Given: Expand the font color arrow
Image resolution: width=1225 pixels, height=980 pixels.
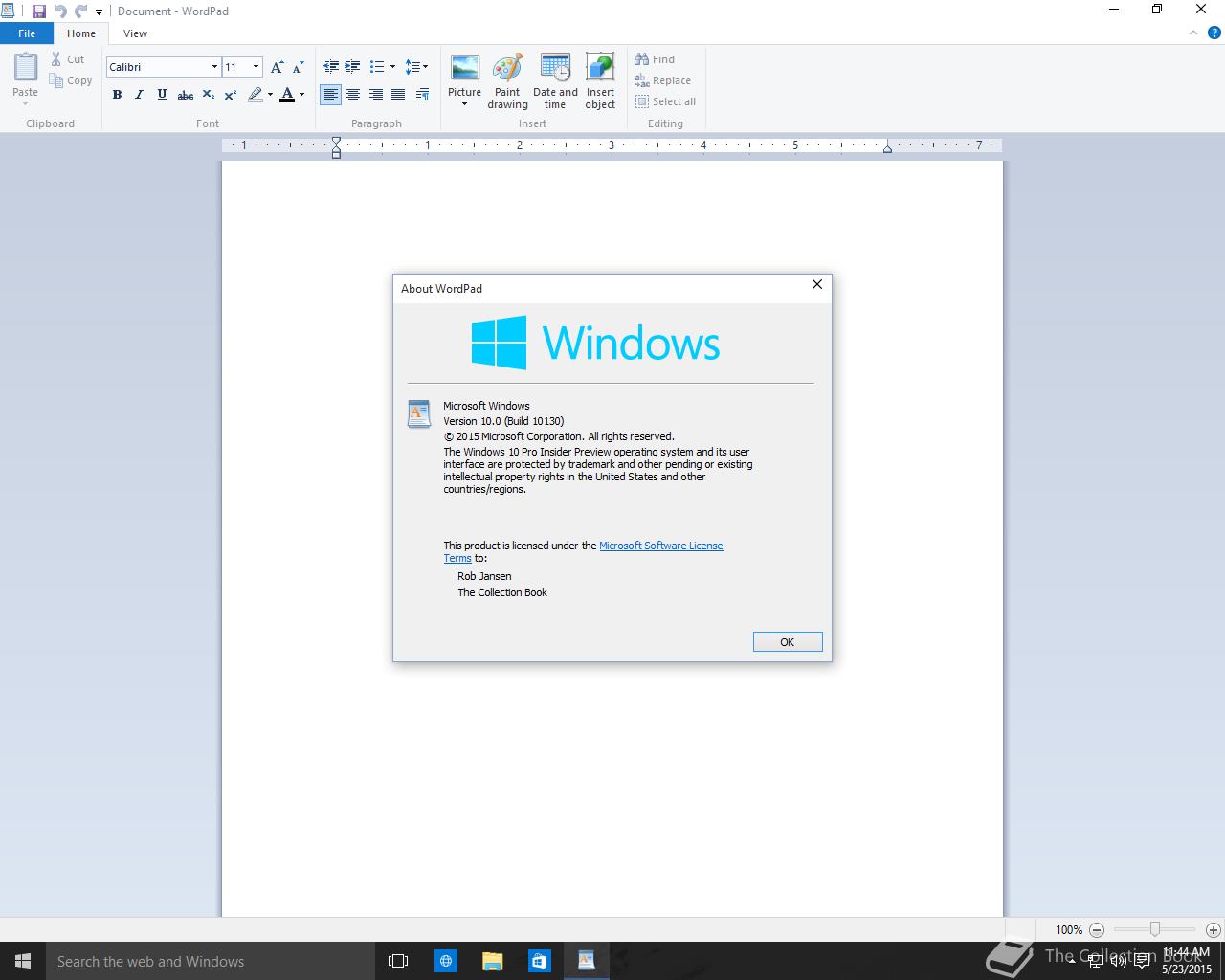Looking at the screenshot, I should click(301, 95).
